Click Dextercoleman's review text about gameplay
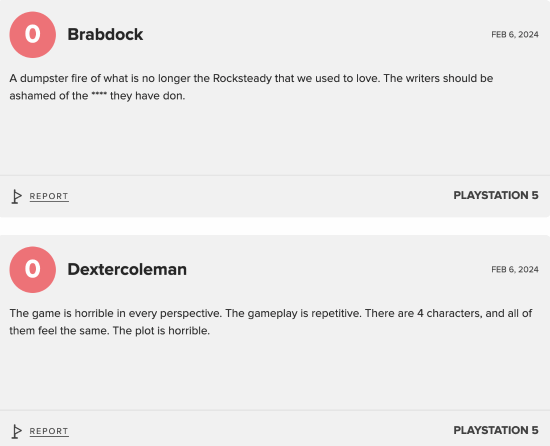 [271, 322]
